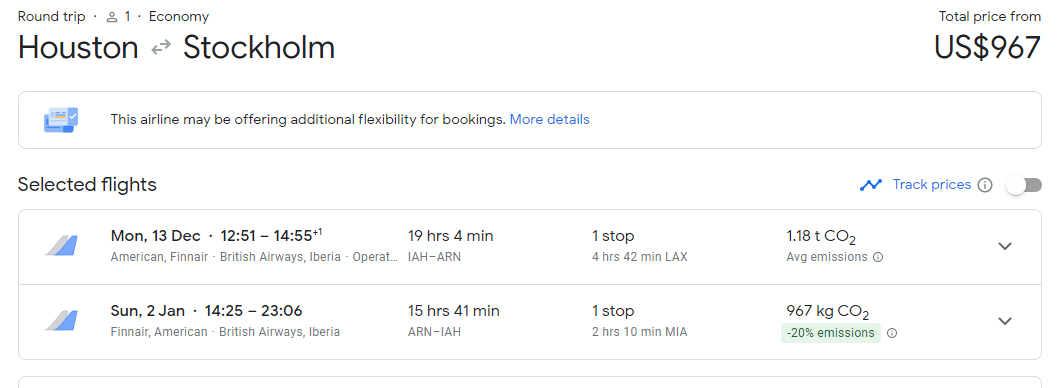Click the passenger count person icon
The width and height of the screenshot is (1062, 388).
click(112, 17)
